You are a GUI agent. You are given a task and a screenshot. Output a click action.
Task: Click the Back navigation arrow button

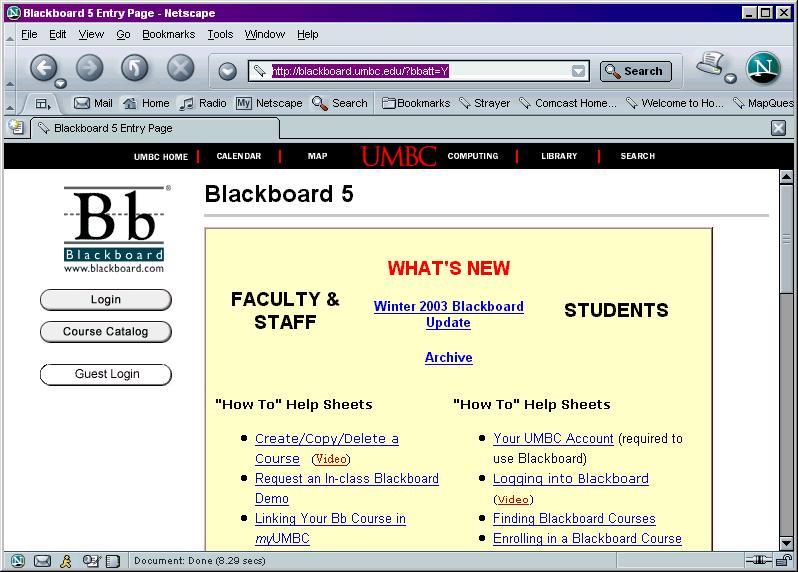click(x=43, y=68)
